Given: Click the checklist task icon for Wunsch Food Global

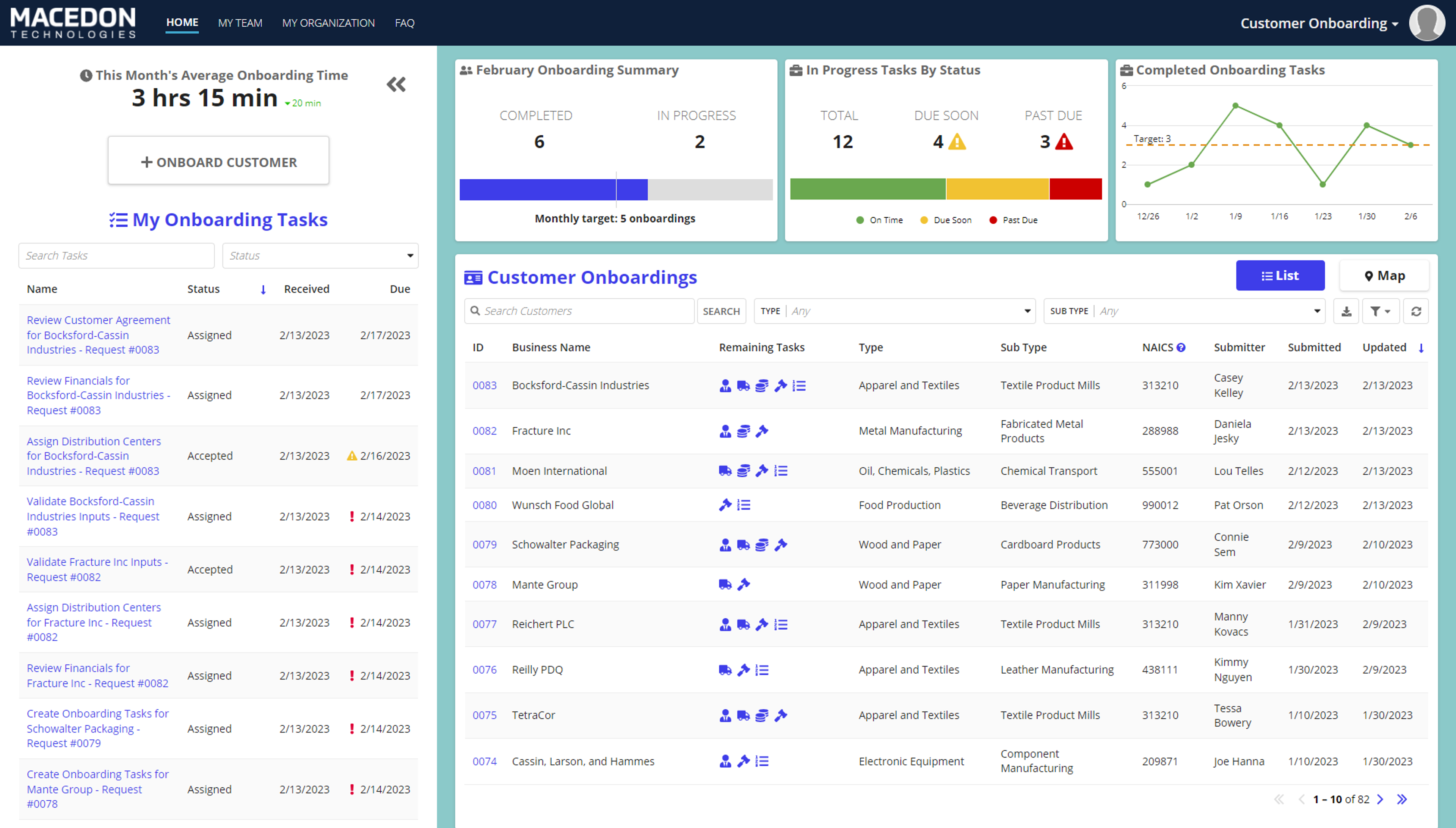Looking at the screenshot, I should (744, 505).
